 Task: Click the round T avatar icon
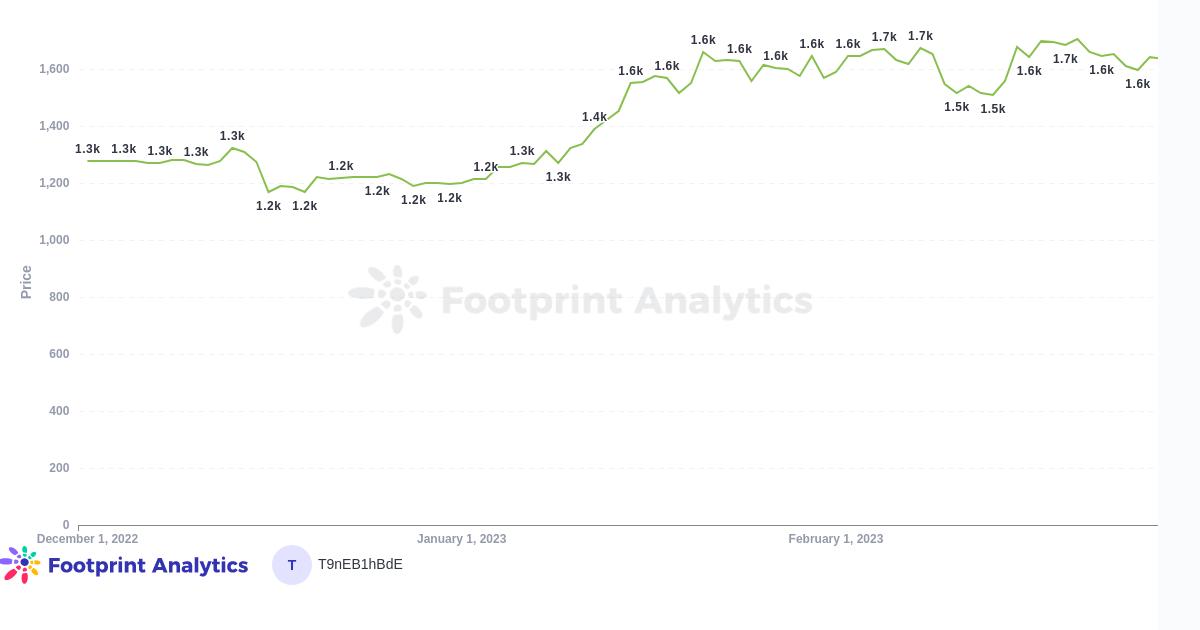coord(292,565)
